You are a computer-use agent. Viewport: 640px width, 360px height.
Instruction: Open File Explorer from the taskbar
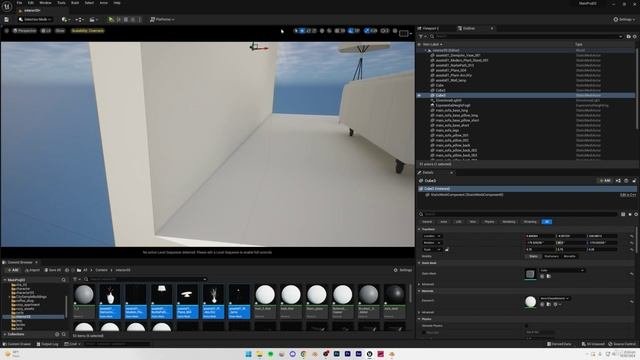coord(259,354)
